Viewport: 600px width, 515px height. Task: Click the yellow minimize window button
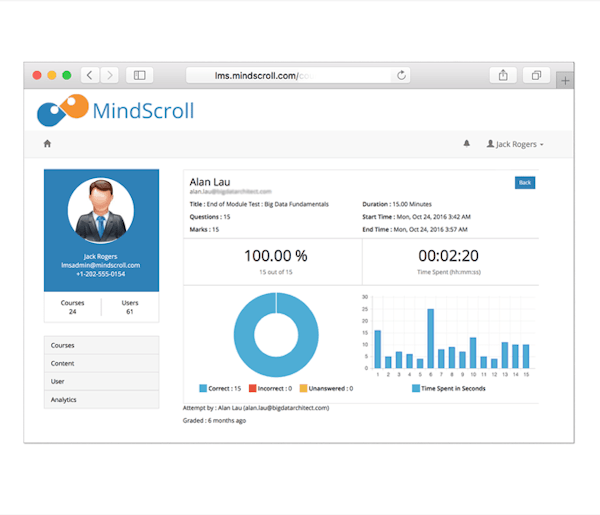point(52,75)
